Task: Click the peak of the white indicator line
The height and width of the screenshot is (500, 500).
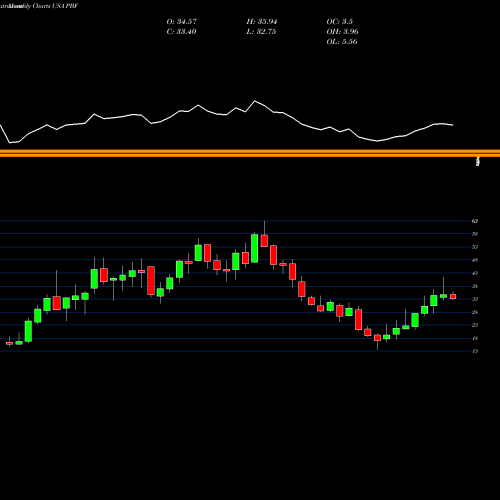Action: tap(255, 101)
